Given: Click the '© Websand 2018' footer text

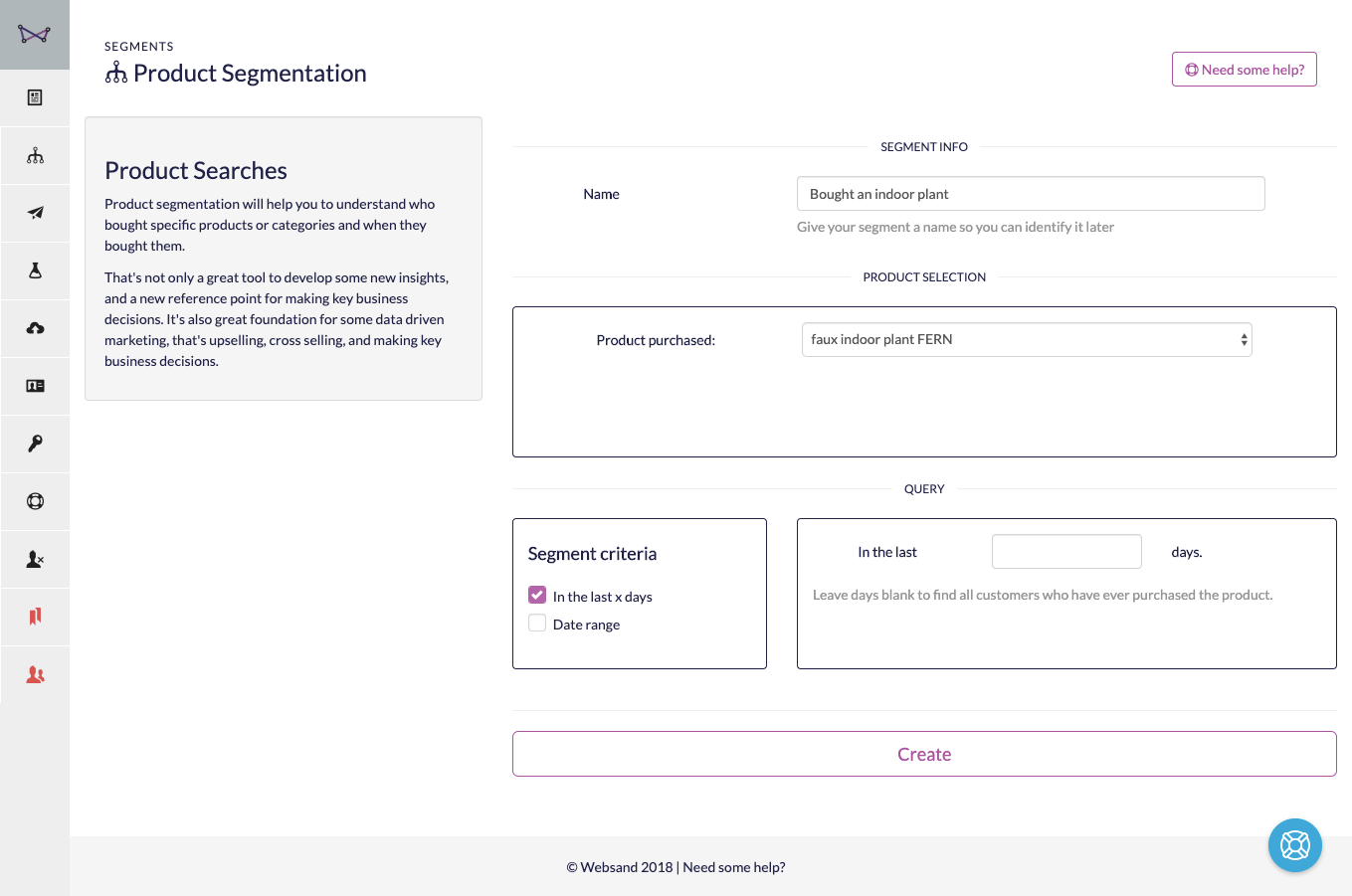Looking at the screenshot, I should pos(620,867).
